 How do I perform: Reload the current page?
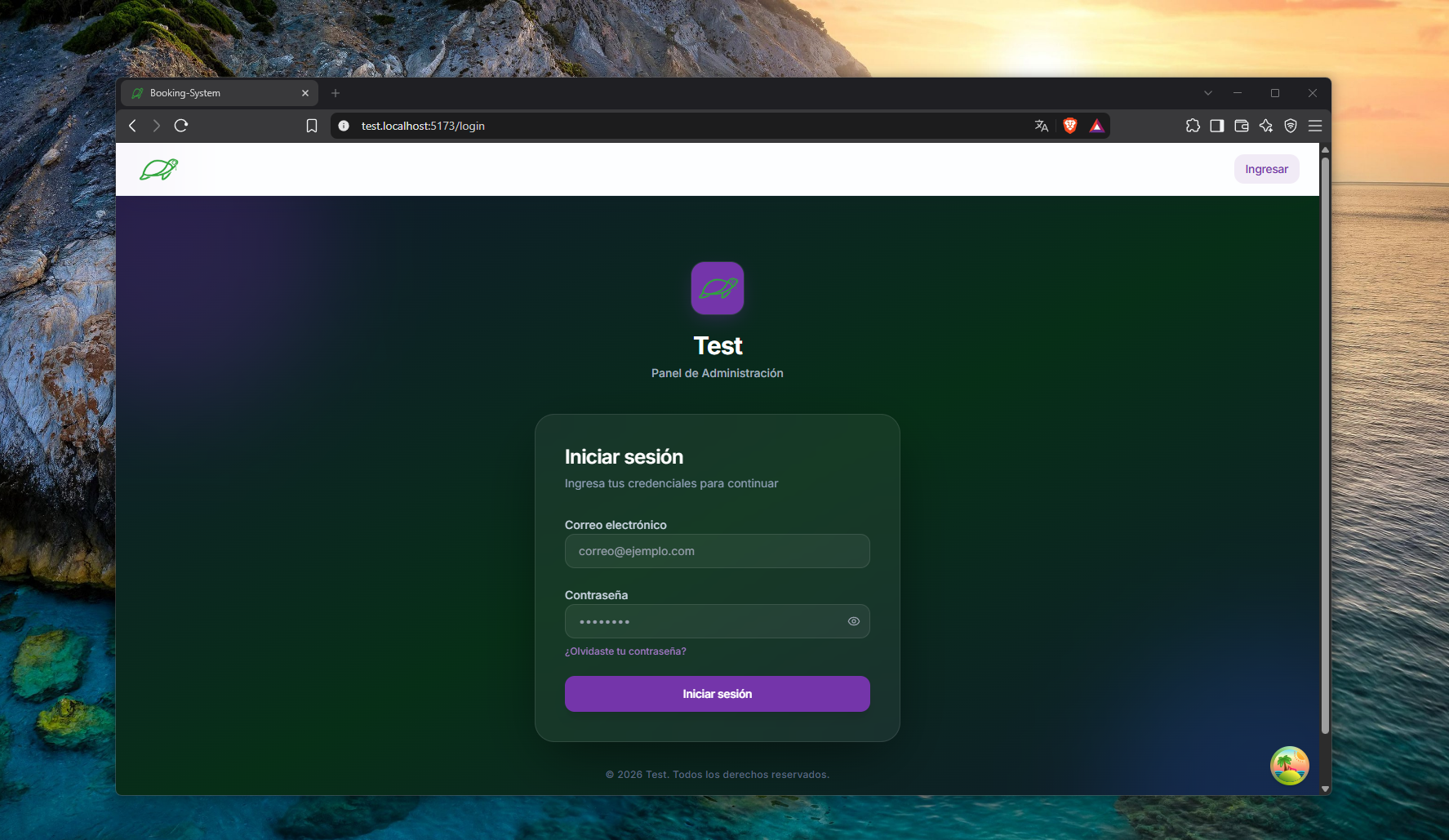pyautogui.click(x=181, y=126)
